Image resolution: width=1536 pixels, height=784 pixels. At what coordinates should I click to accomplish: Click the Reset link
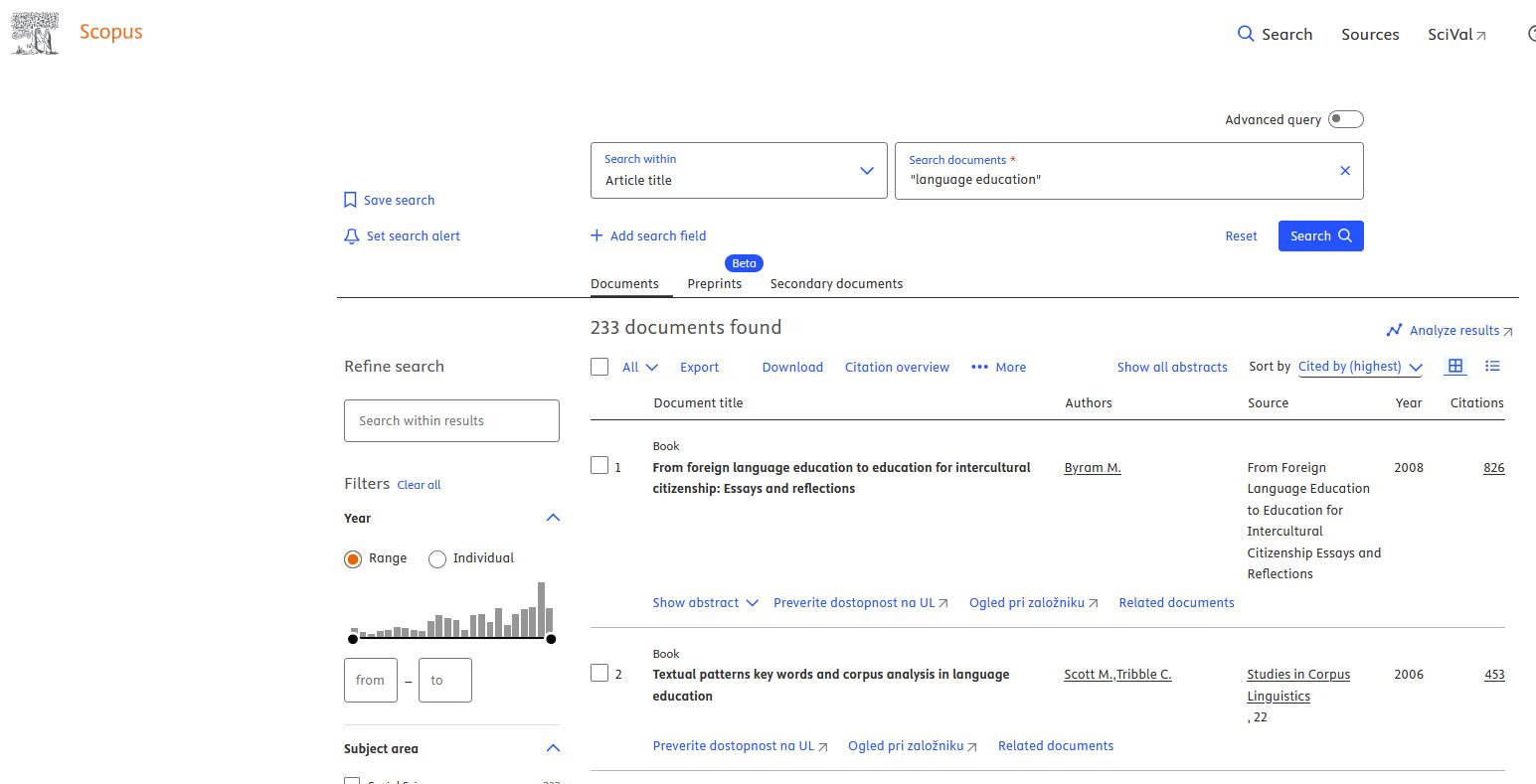point(1242,236)
